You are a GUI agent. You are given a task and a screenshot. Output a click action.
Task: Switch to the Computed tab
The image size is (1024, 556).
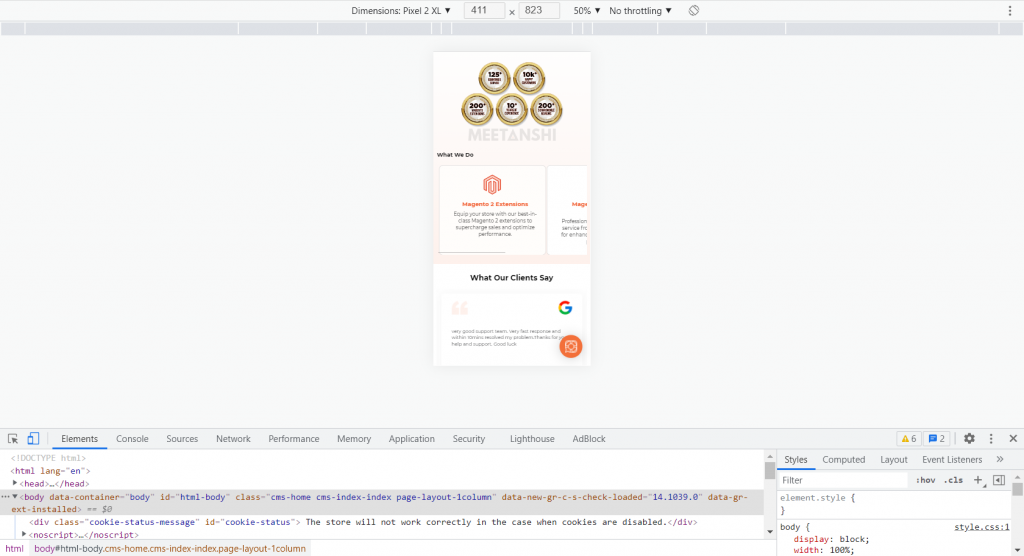coord(843,460)
